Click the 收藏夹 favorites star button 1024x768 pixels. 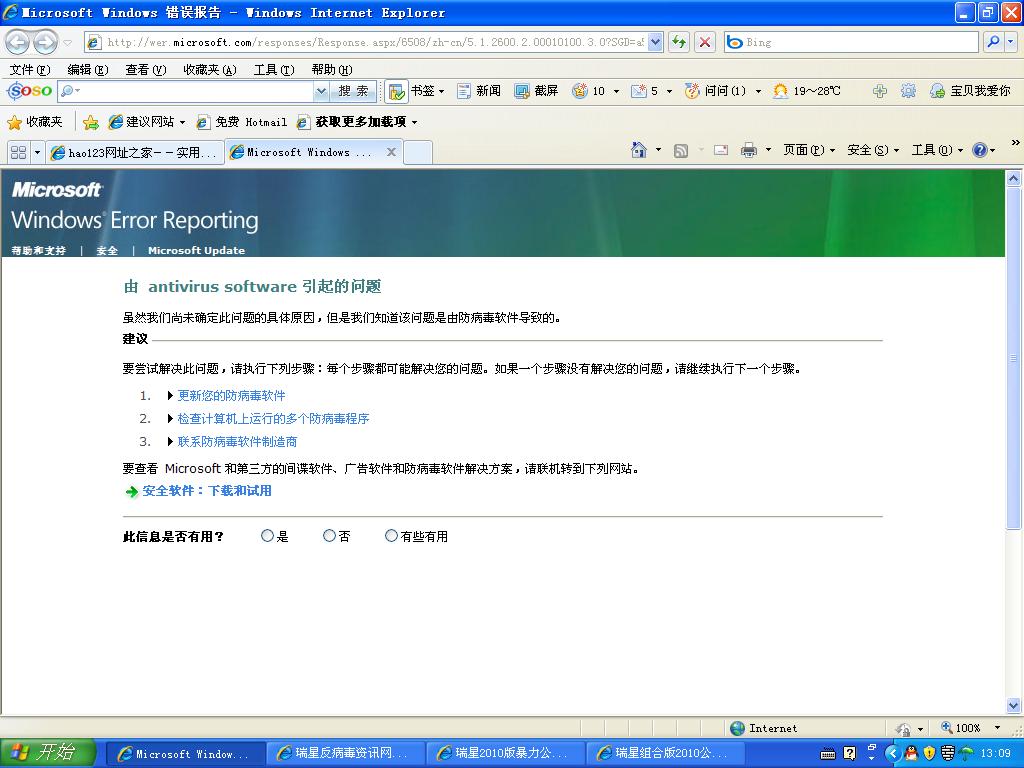coord(35,122)
